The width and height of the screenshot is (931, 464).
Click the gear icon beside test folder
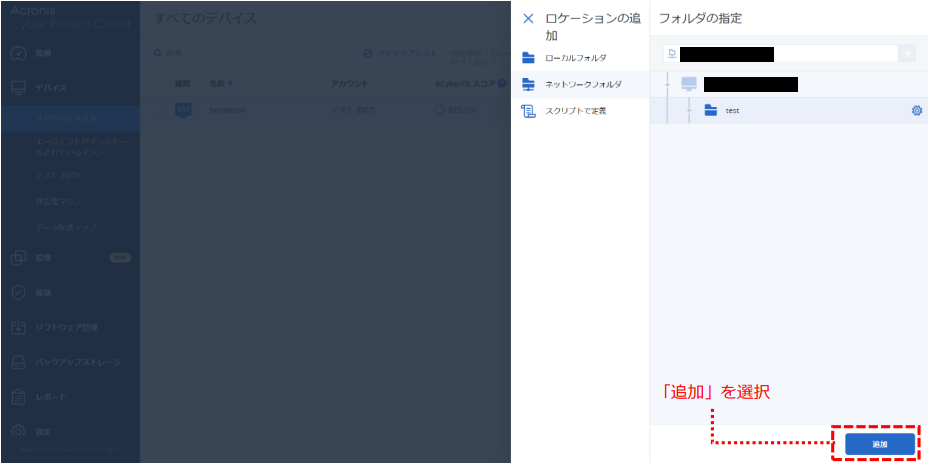(916, 110)
